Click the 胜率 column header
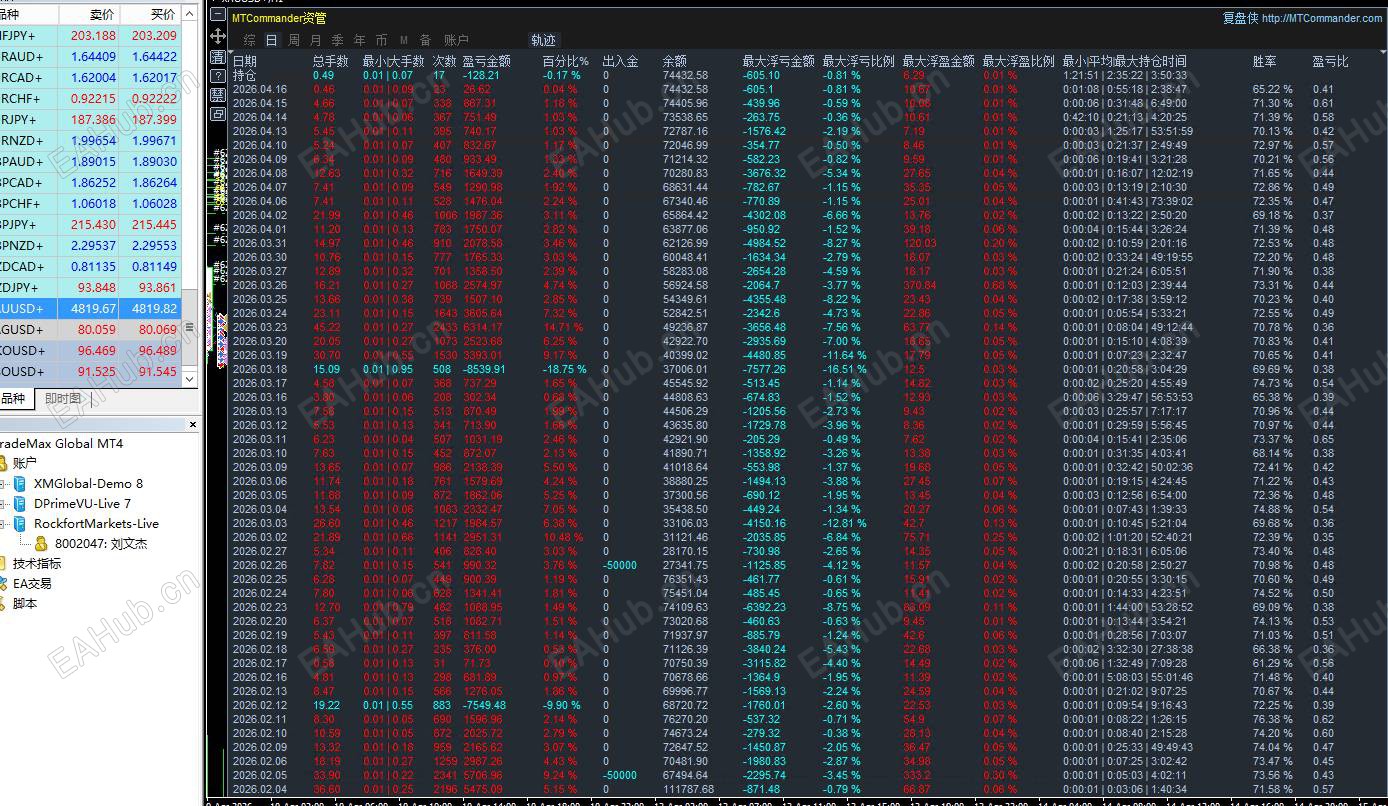The width and height of the screenshot is (1388, 806). tap(1264, 61)
